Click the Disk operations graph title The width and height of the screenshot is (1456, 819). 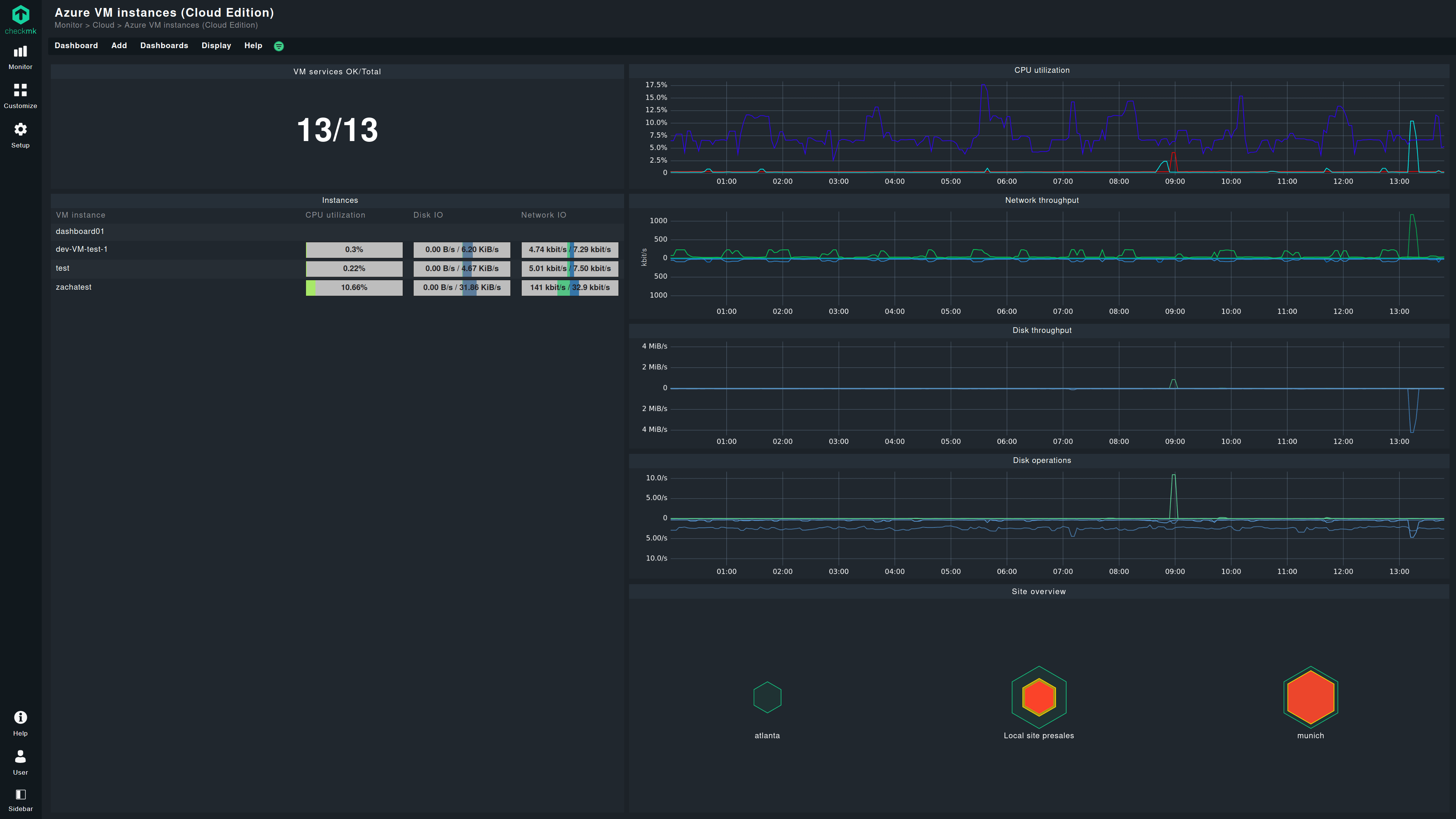pyautogui.click(x=1042, y=460)
